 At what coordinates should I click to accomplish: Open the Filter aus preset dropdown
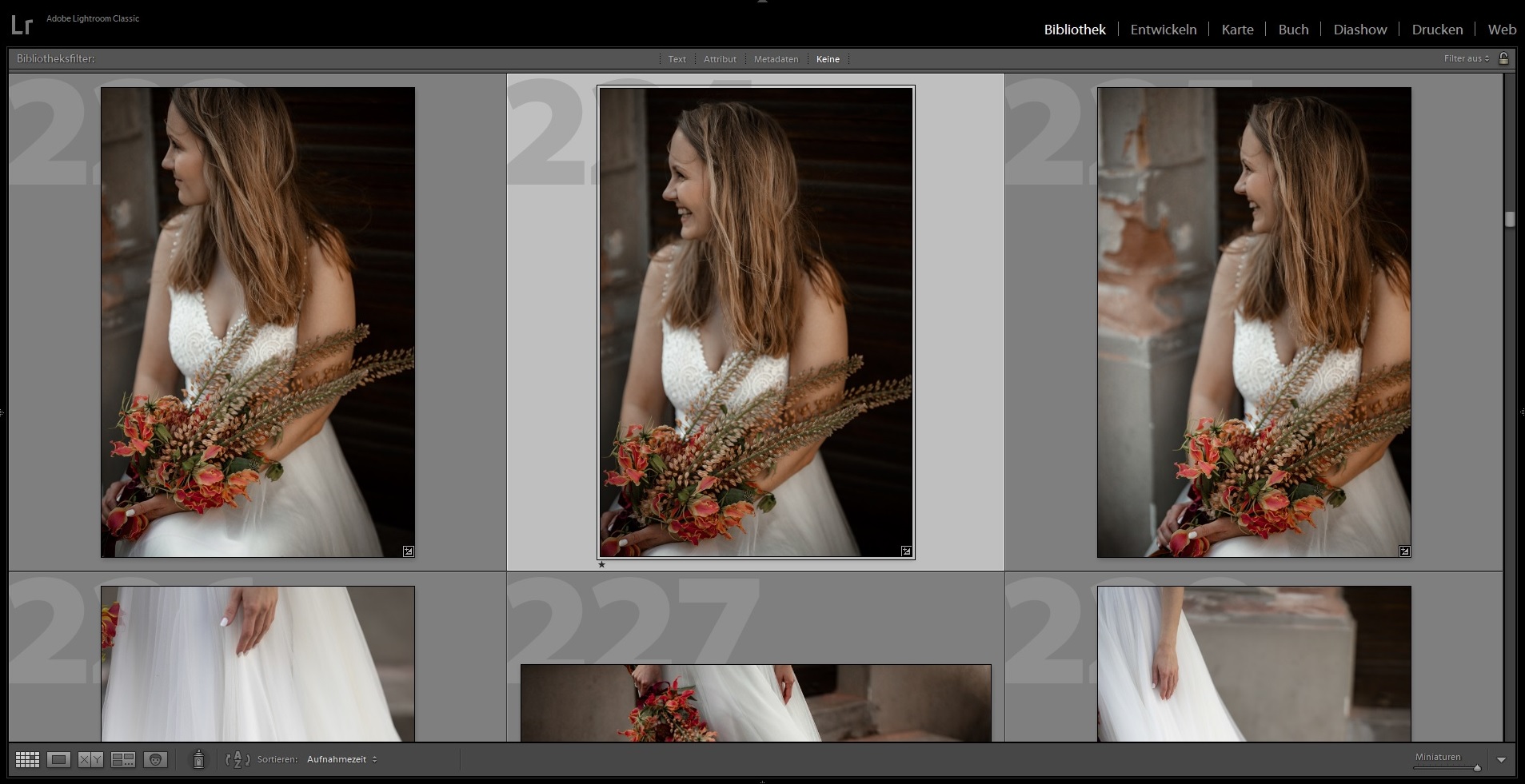tap(1466, 58)
